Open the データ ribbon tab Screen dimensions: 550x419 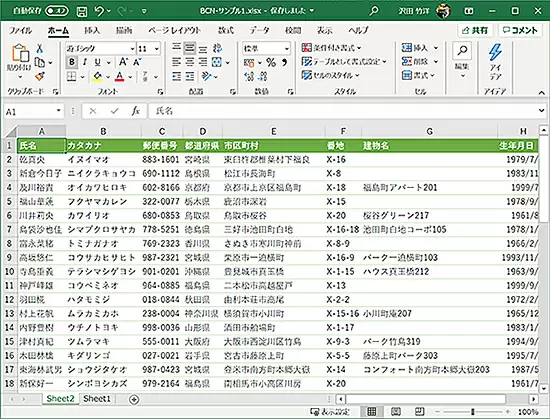pos(259,31)
